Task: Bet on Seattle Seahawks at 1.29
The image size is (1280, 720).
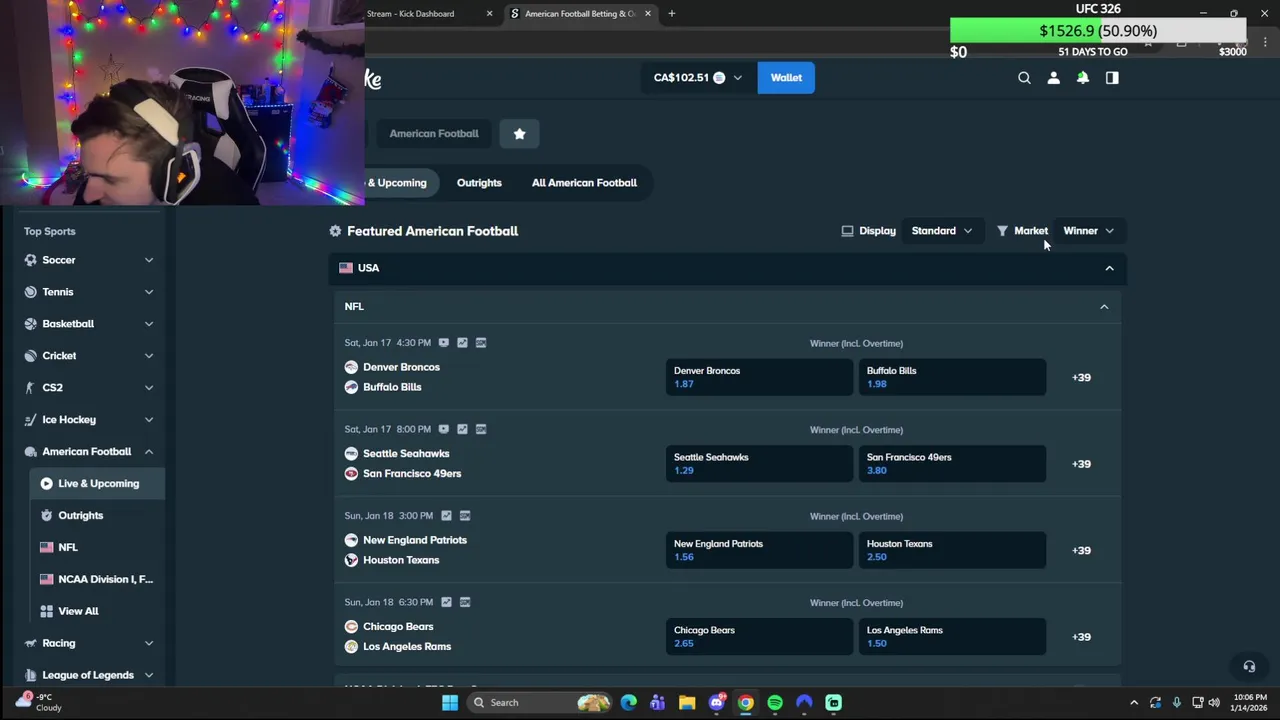Action: point(759,464)
